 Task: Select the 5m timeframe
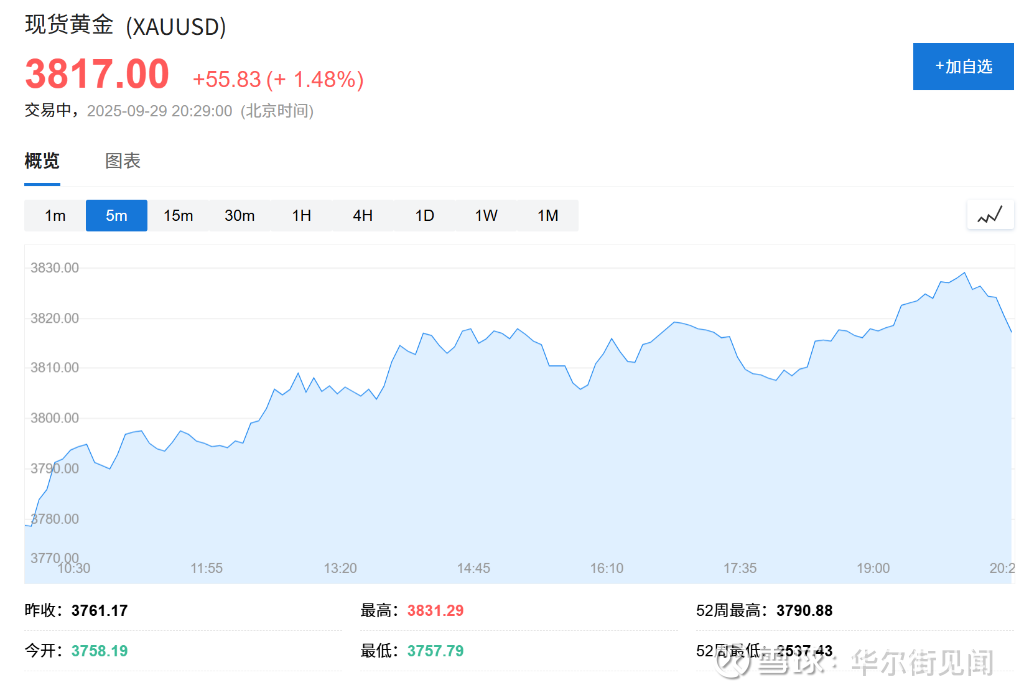117,216
